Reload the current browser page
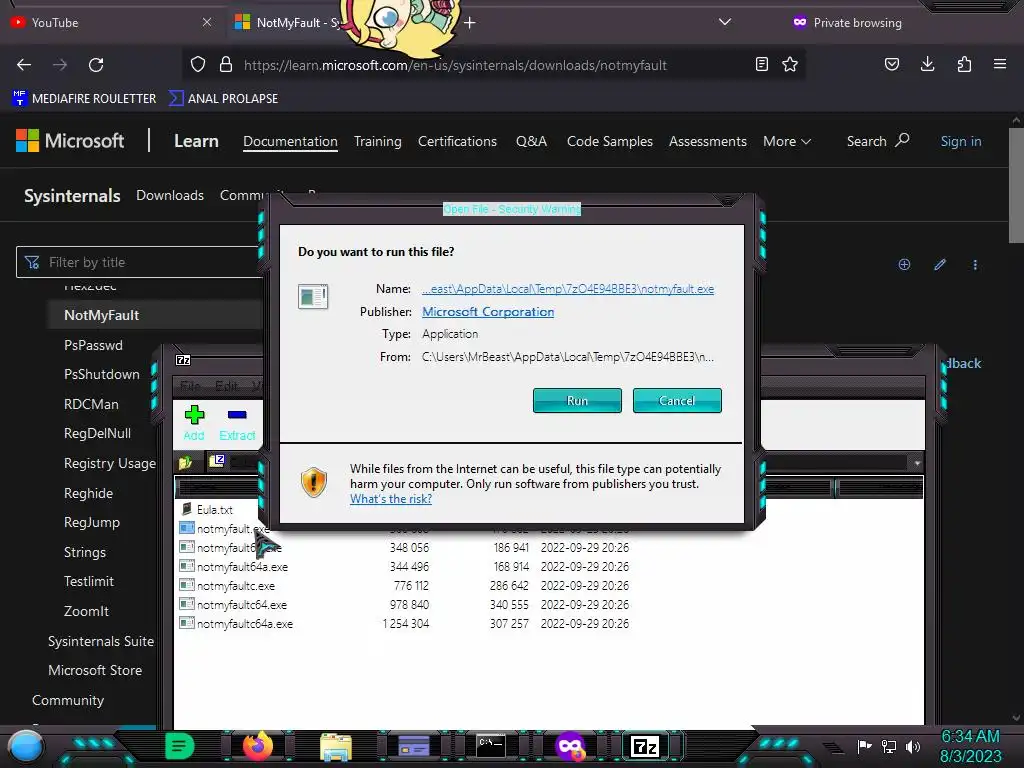The width and height of the screenshot is (1024, 768). (x=96, y=65)
